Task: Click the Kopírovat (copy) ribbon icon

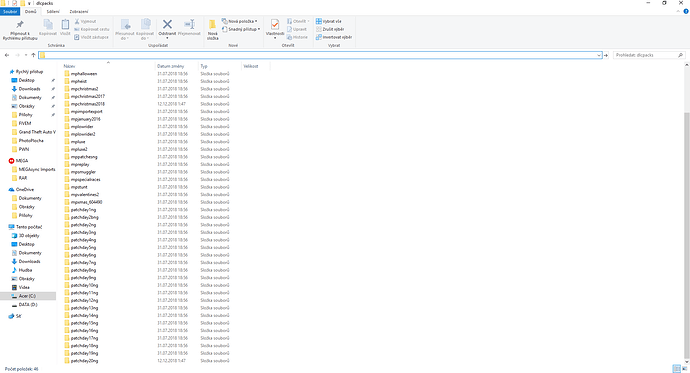Action: pos(48,25)
